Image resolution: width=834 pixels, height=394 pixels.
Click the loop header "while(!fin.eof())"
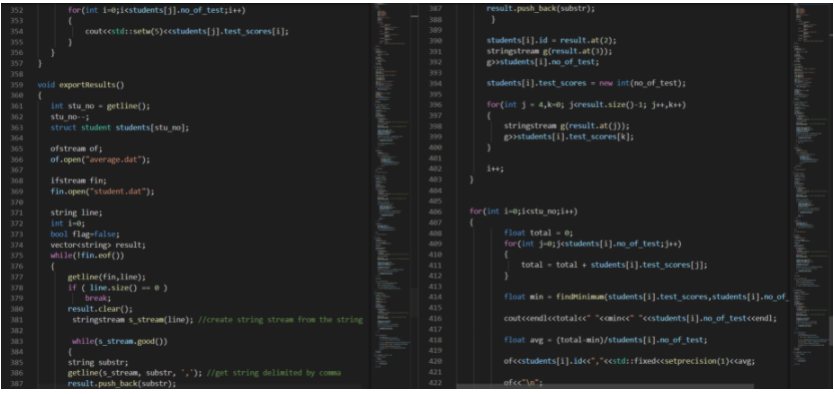coord(88,256)
